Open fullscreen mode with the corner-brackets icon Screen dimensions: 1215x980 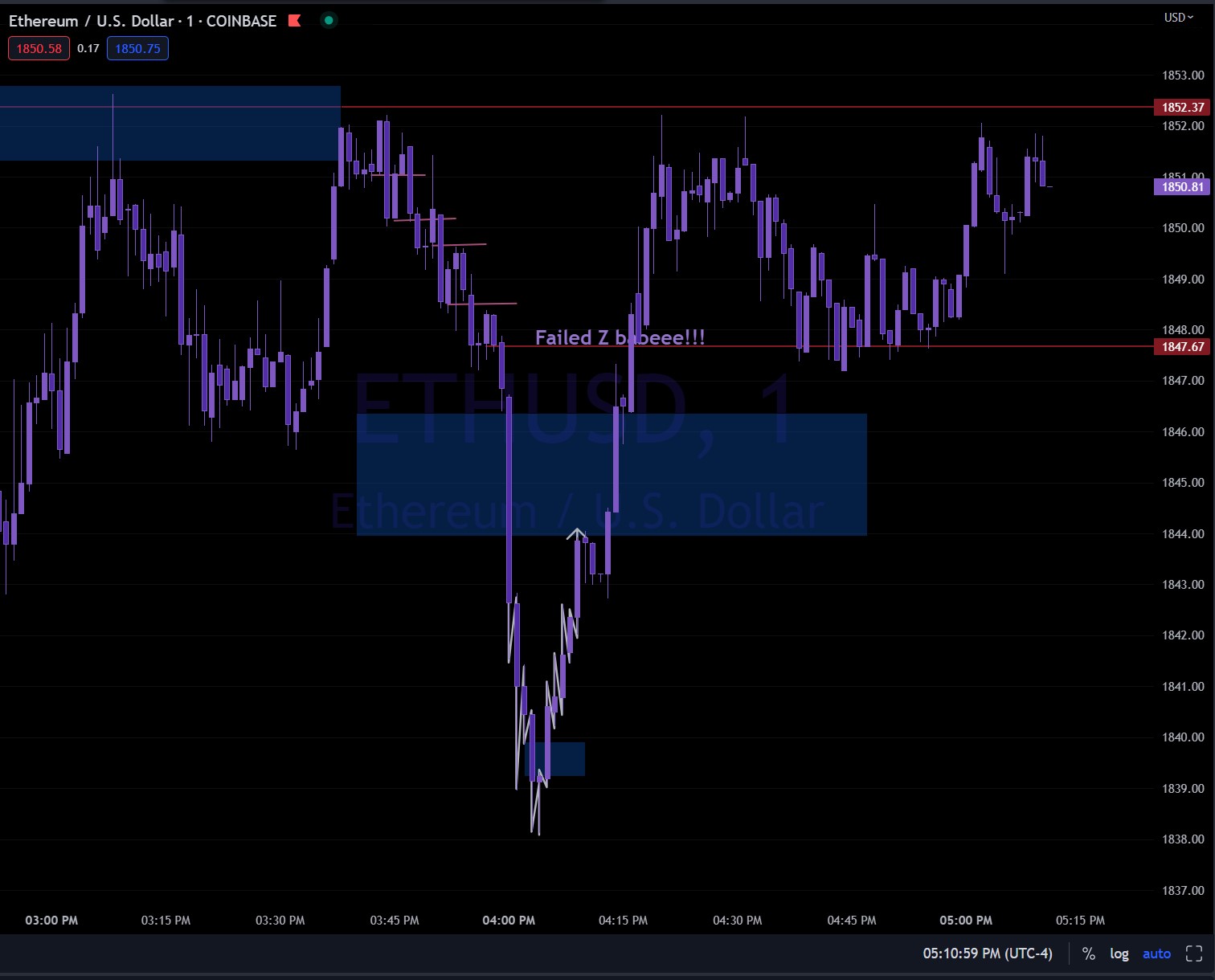(x=1194, y=953)
